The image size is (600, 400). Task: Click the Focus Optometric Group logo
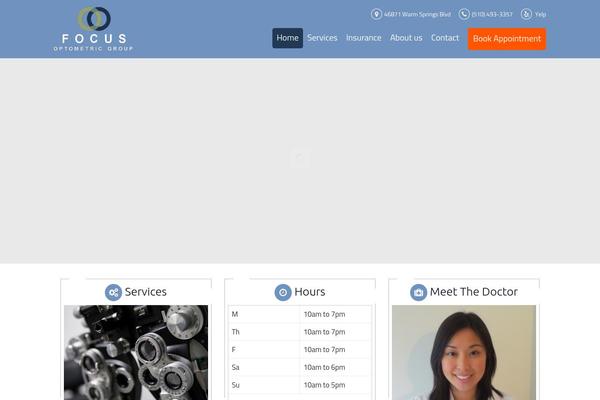tap(93, 28)
